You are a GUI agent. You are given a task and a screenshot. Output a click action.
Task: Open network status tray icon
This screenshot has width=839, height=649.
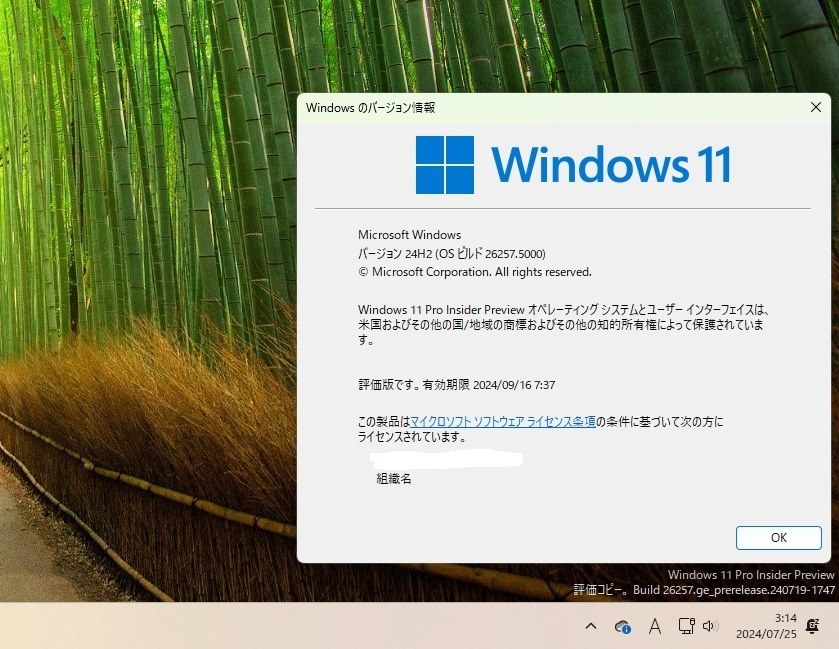point(687,626)
